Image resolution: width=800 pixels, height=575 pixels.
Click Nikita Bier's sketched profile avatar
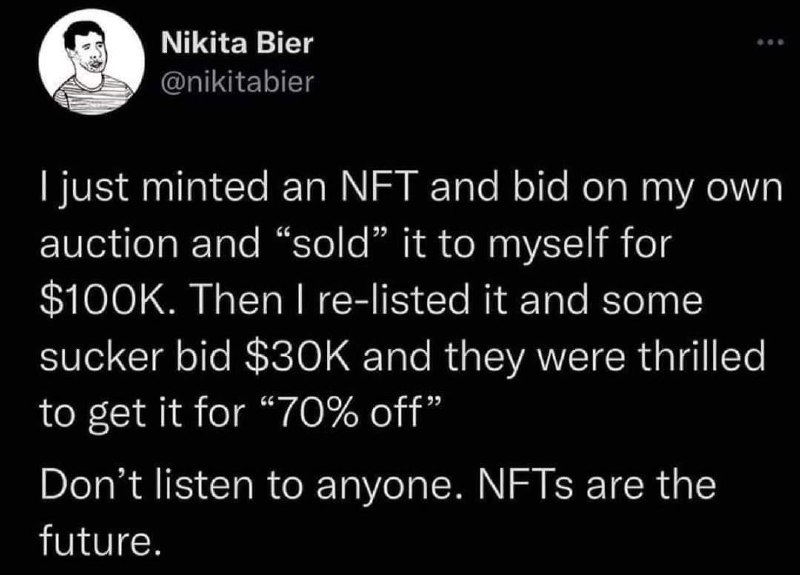pyautogui.click(x=91, y=62)
